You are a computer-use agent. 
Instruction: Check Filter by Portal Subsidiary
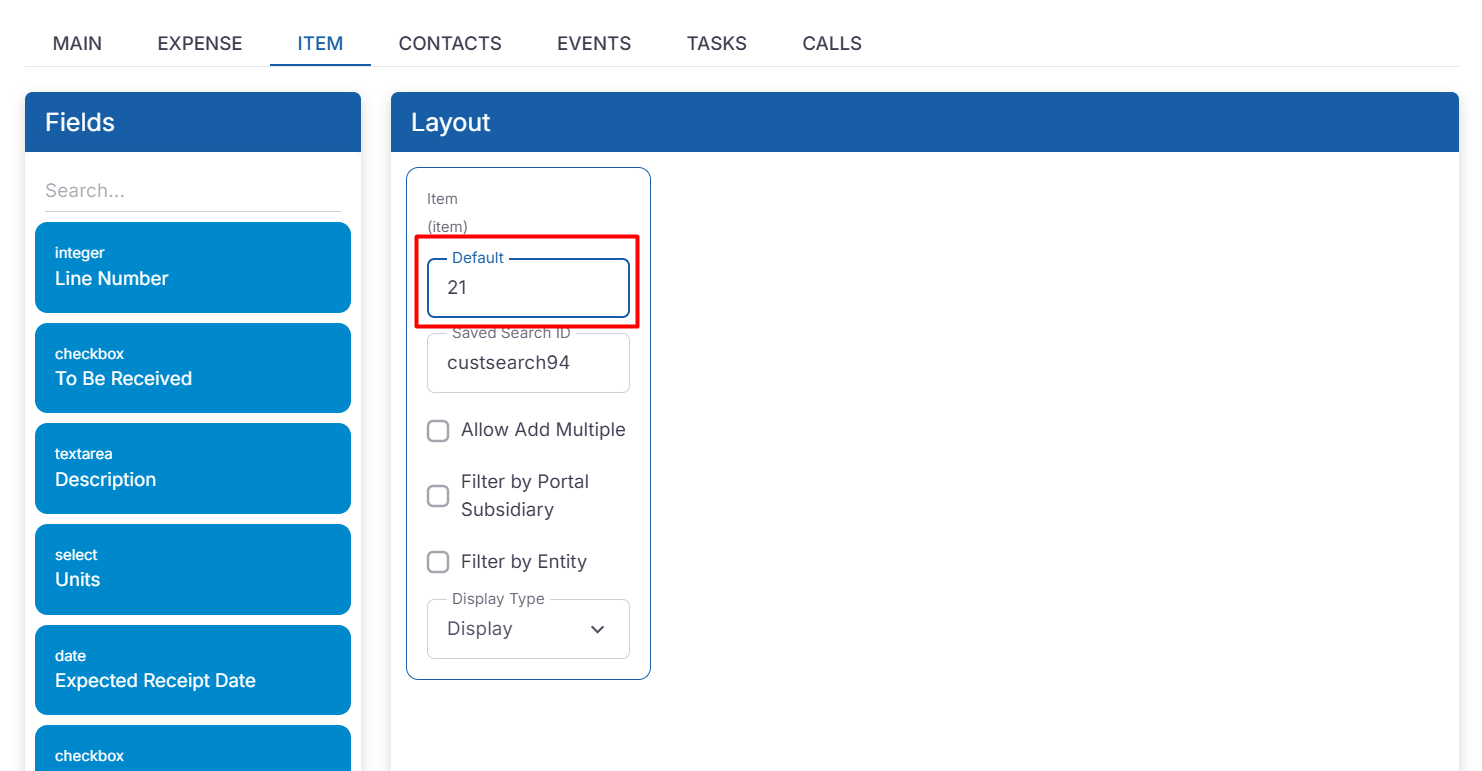coord(438,496)
